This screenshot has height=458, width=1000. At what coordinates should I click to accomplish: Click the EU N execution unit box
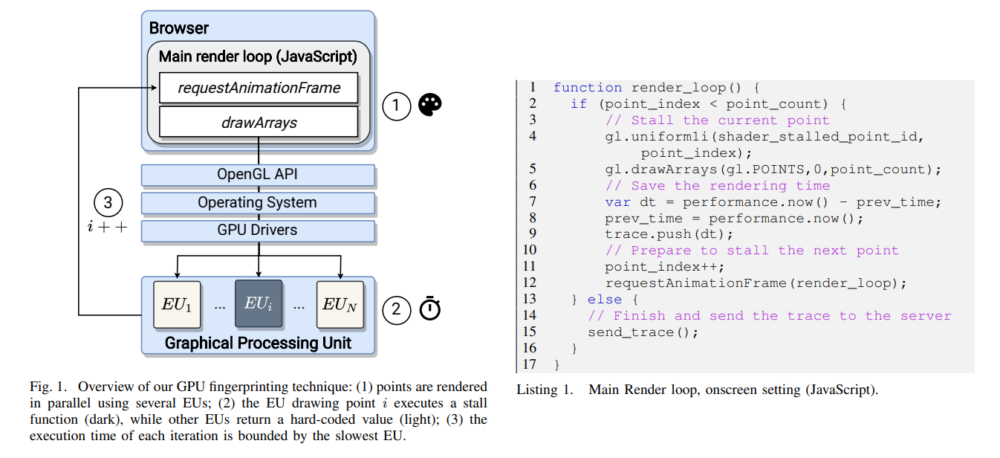click(x=340, y=304)
